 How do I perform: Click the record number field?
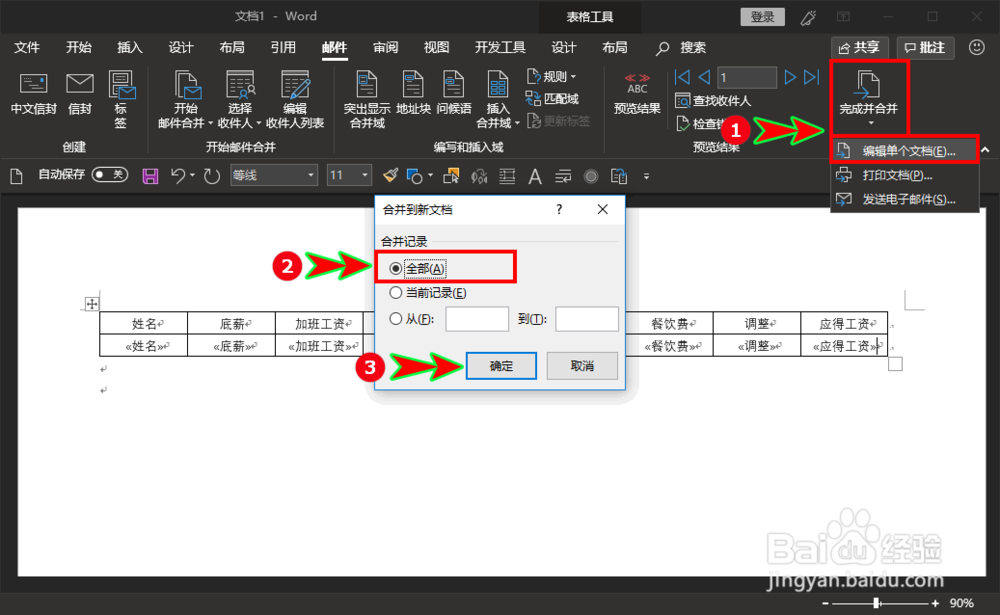point(747,77)
